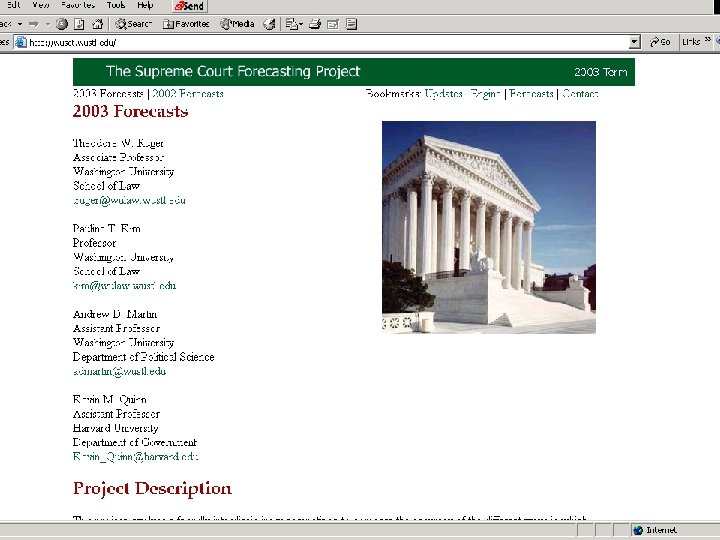
Task: Expand the Links toolbar chevron
Action: 708,40
